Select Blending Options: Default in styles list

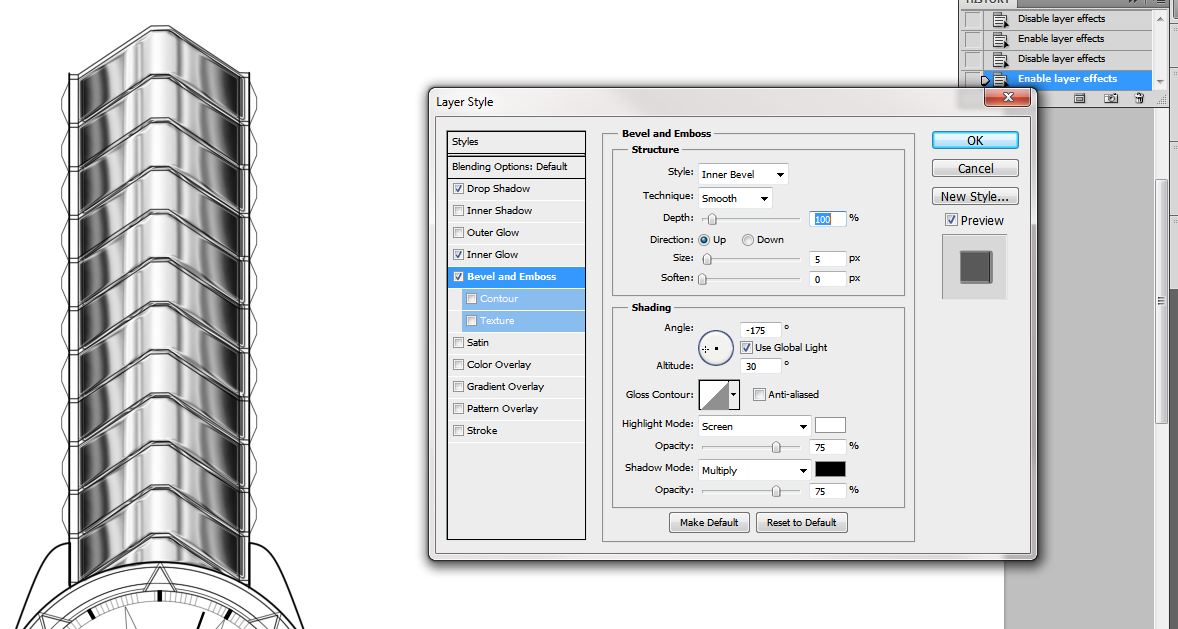(x=510, y=167)
